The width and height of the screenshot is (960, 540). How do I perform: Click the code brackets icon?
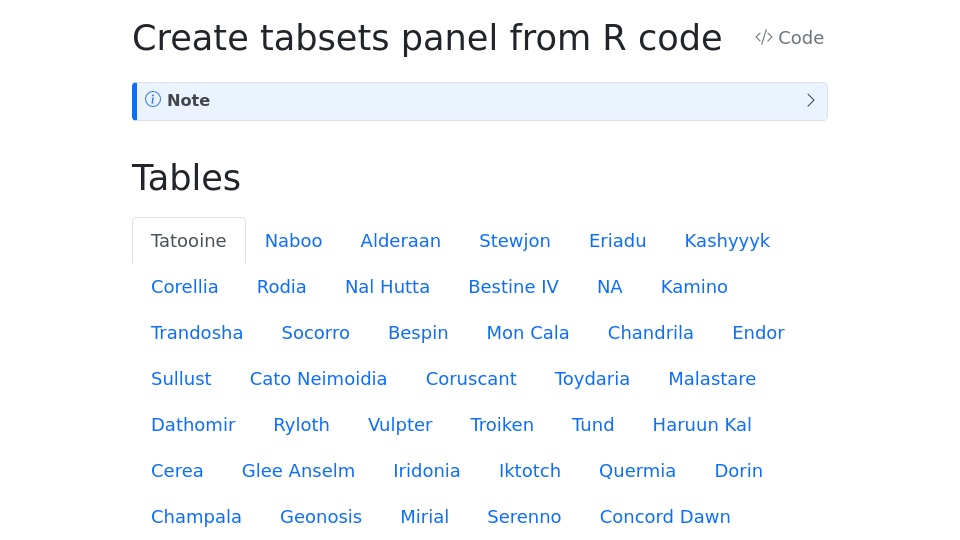(x=763, y=37)
